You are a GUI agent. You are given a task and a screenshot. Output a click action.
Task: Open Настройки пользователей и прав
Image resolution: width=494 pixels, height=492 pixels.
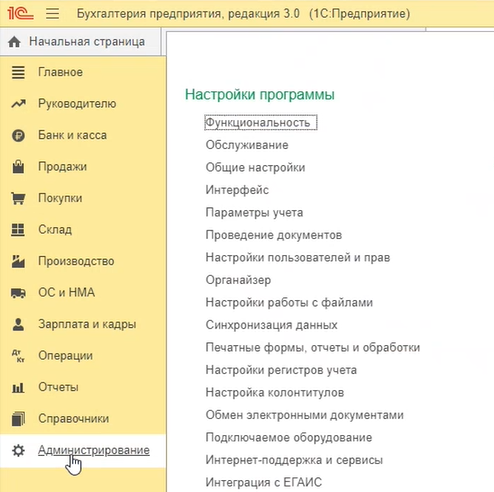tap(298, 258)
